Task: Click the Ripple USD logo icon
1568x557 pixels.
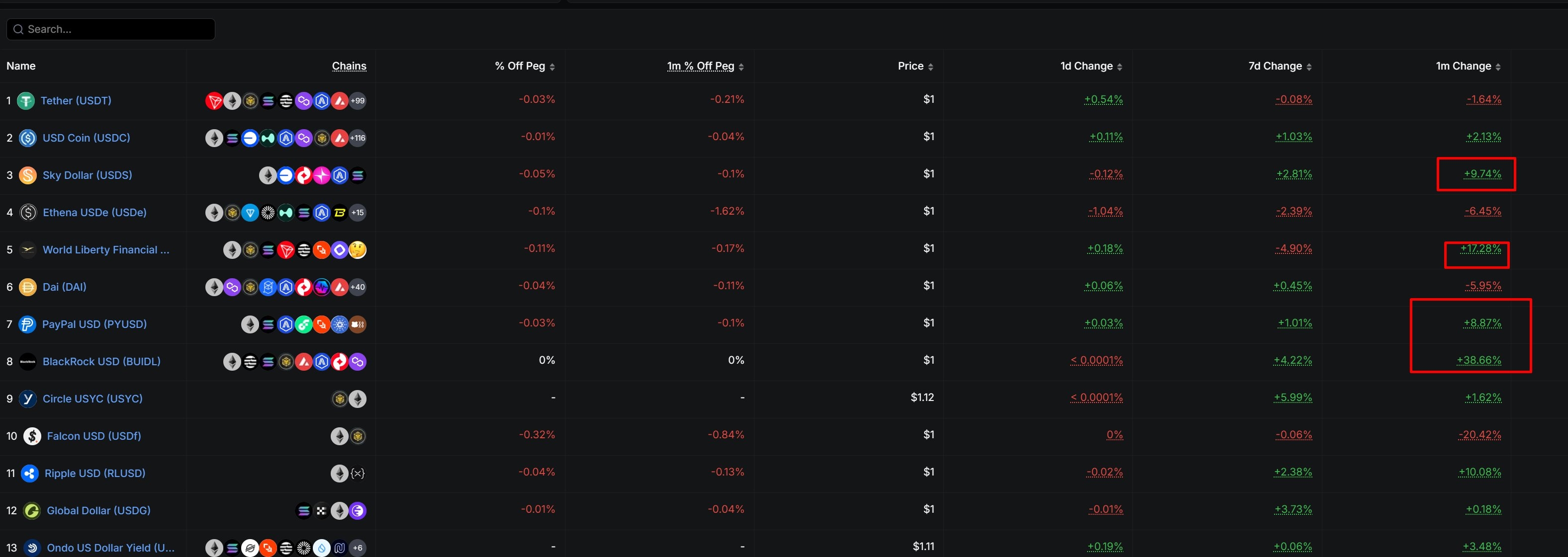Action: [30, 473]
